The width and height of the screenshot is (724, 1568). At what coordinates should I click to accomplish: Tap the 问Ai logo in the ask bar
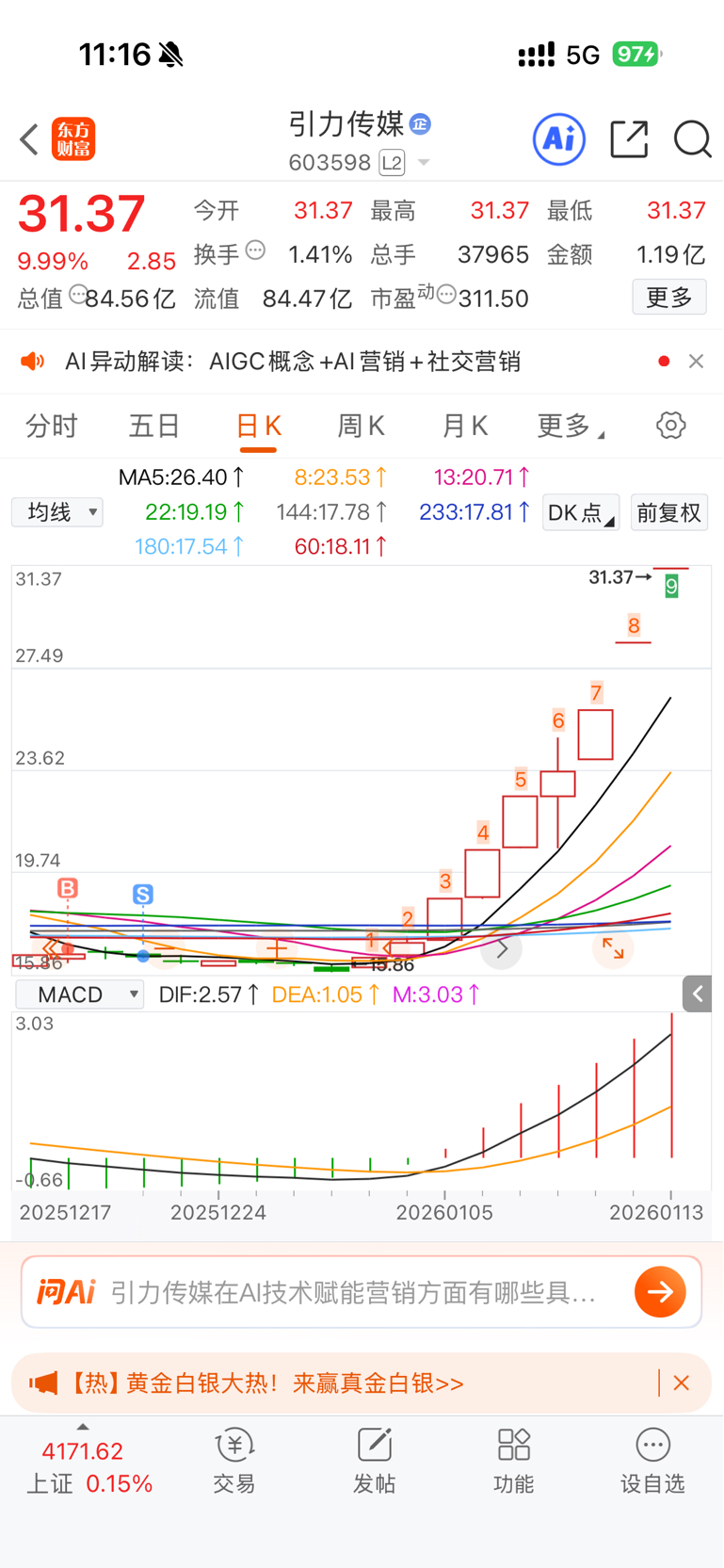point(66,1292)
